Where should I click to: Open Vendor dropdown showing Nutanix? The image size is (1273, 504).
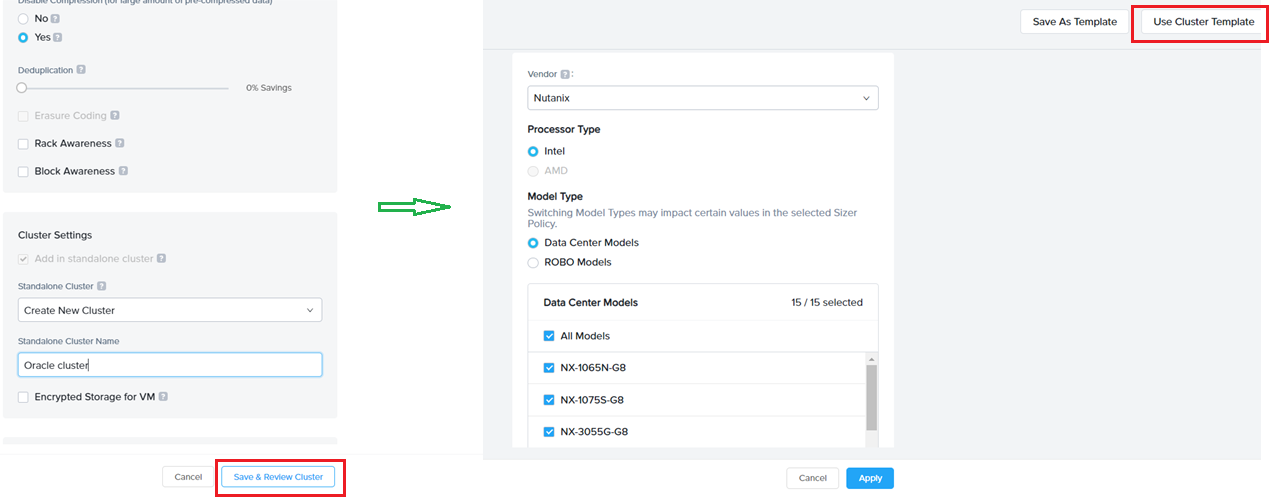(703, 98)
